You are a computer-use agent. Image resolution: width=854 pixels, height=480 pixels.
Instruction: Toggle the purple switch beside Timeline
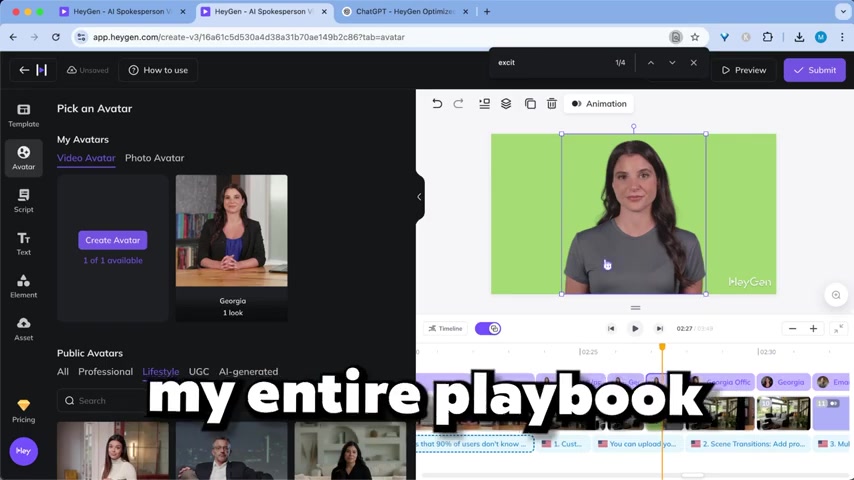tap(487, 328)
